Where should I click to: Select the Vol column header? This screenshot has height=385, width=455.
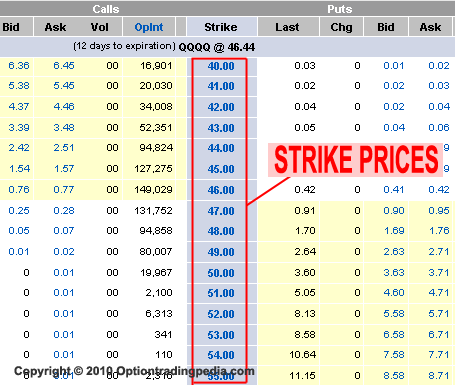100,27
